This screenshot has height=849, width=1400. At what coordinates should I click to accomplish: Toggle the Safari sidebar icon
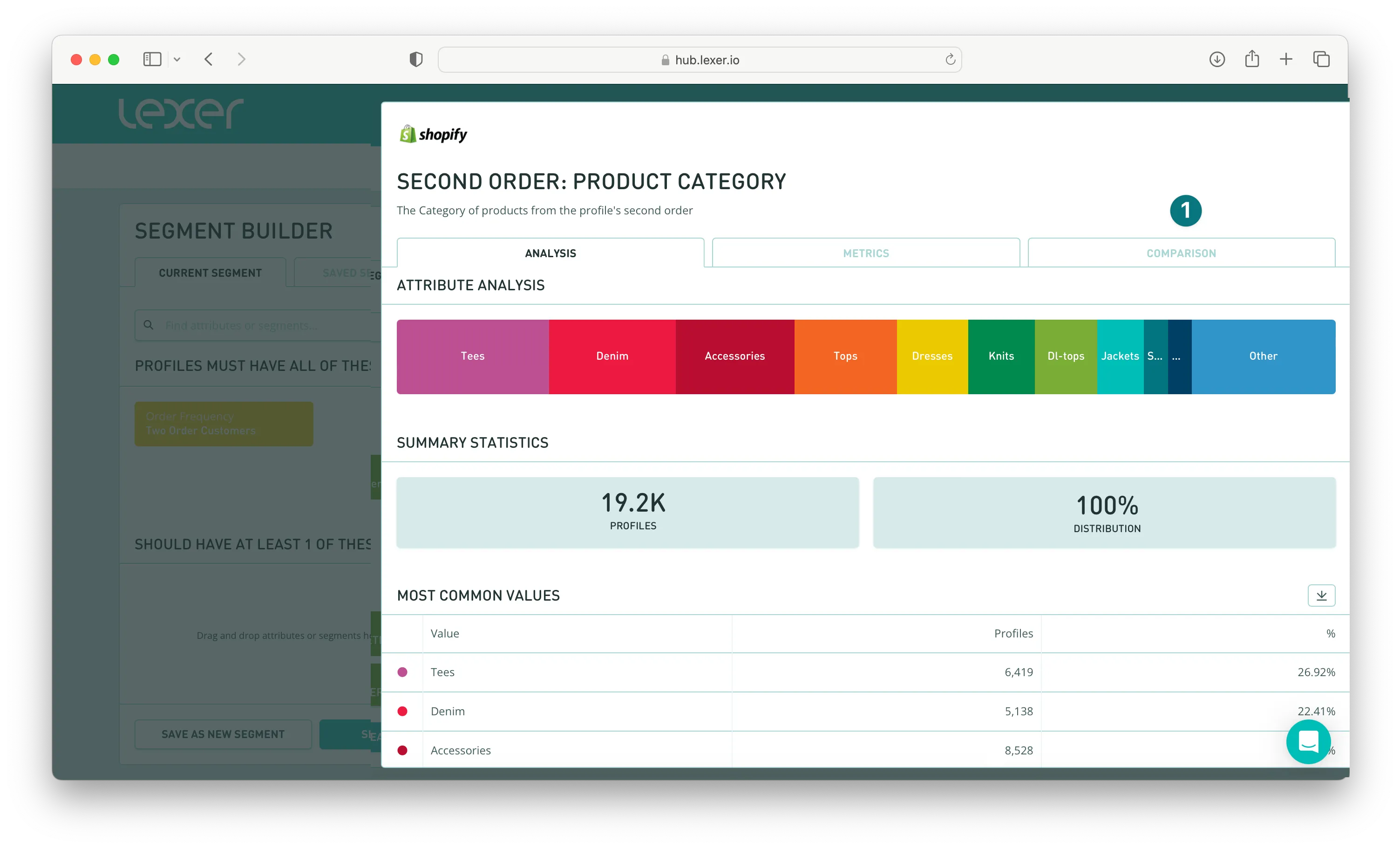click(x=152, y=59)
